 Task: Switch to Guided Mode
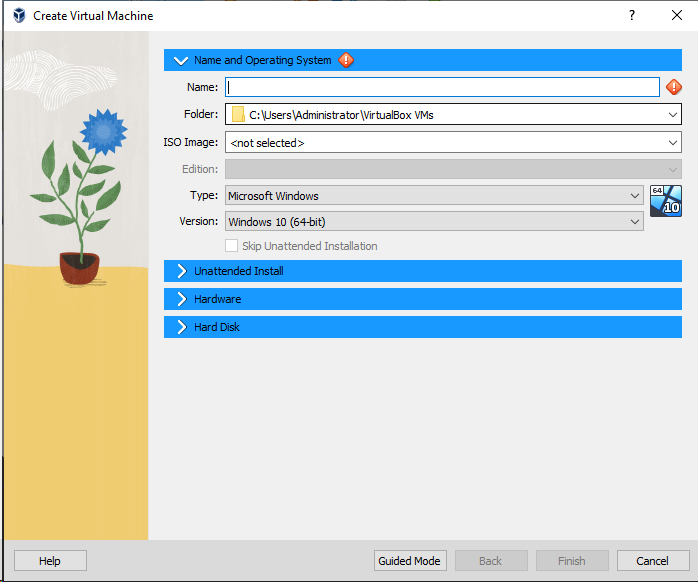409,561
